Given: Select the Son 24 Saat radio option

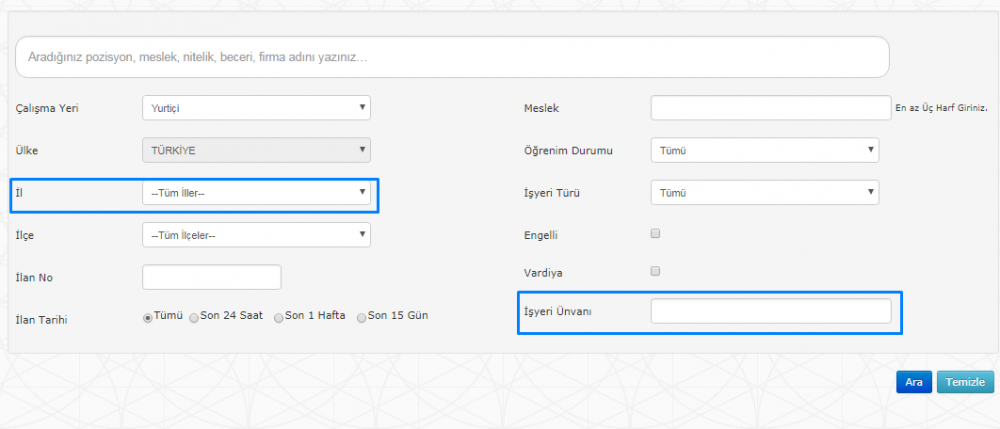Looking at the screenshot, I should click(194, 318).
